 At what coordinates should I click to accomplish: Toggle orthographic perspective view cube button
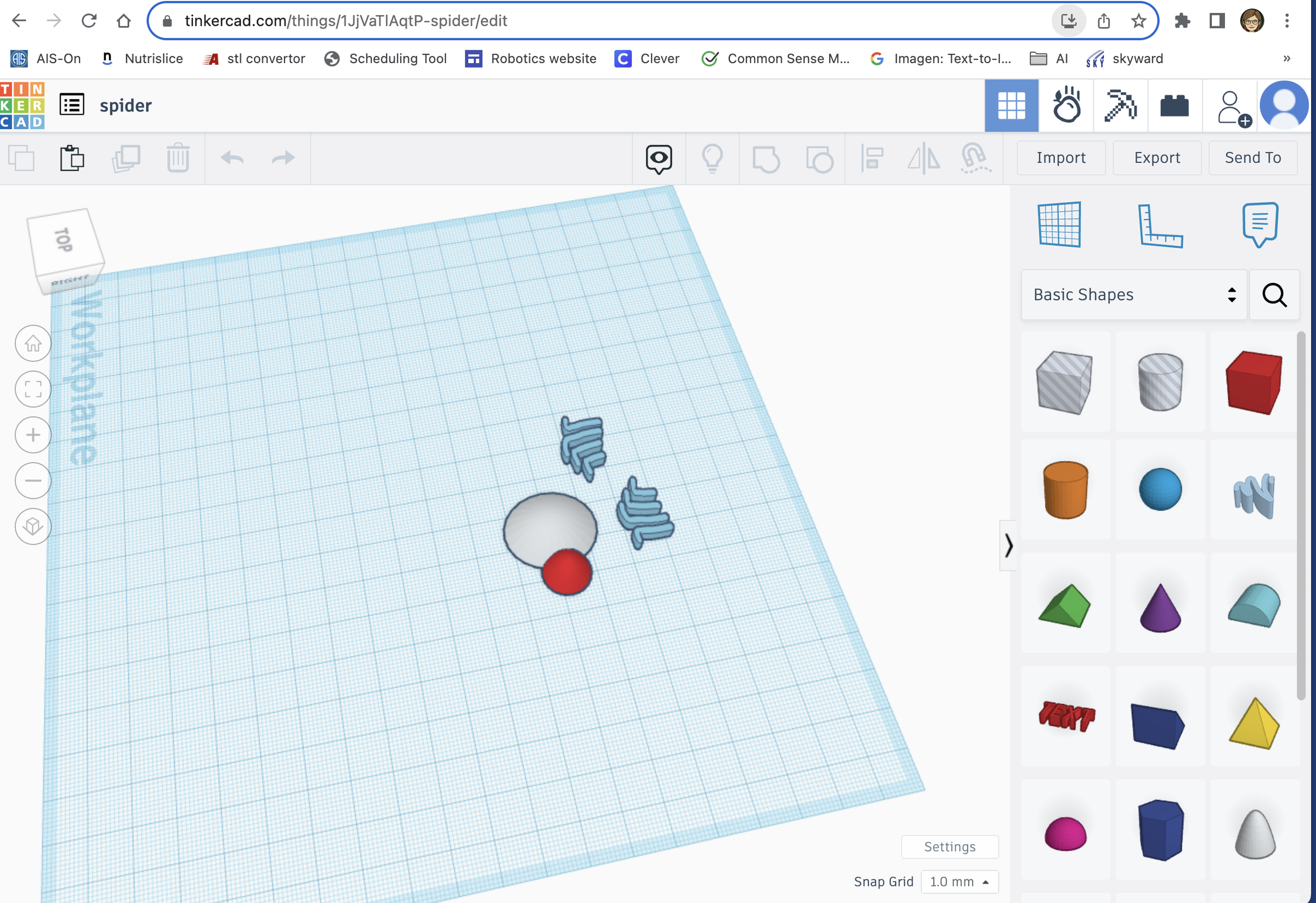click(x=33, y=526)
